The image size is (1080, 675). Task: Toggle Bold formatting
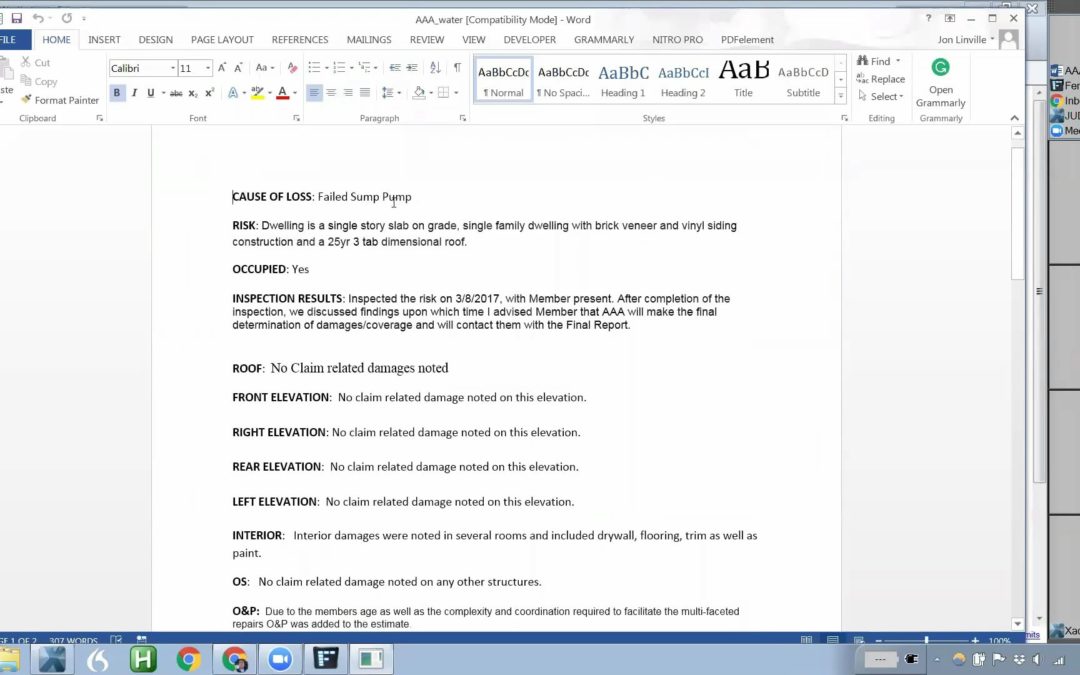pos(117,93)
